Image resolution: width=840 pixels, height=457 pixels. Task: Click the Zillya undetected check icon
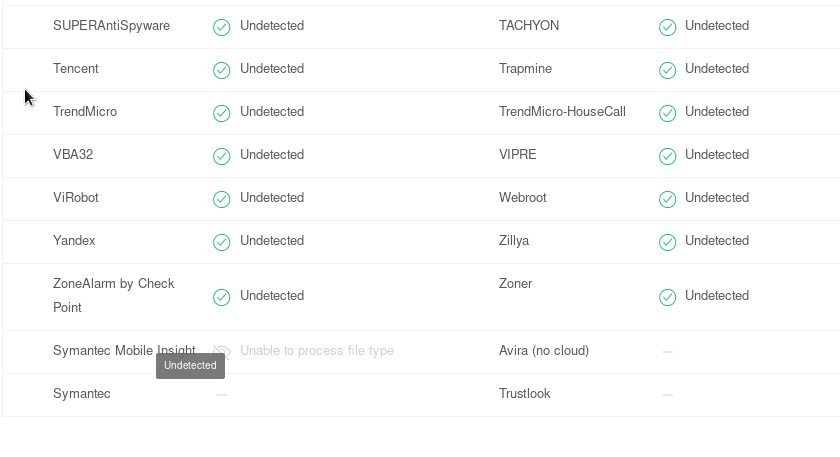point(667,242)
